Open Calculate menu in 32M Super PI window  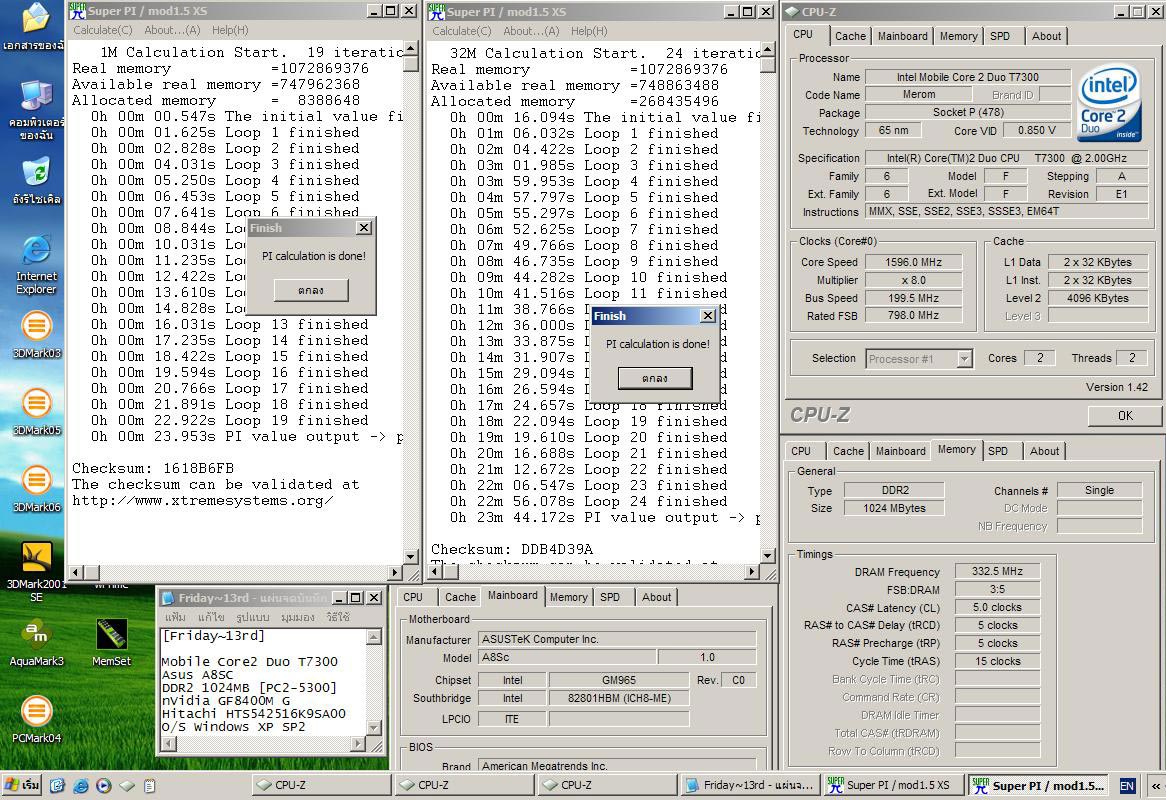(462, 30)
